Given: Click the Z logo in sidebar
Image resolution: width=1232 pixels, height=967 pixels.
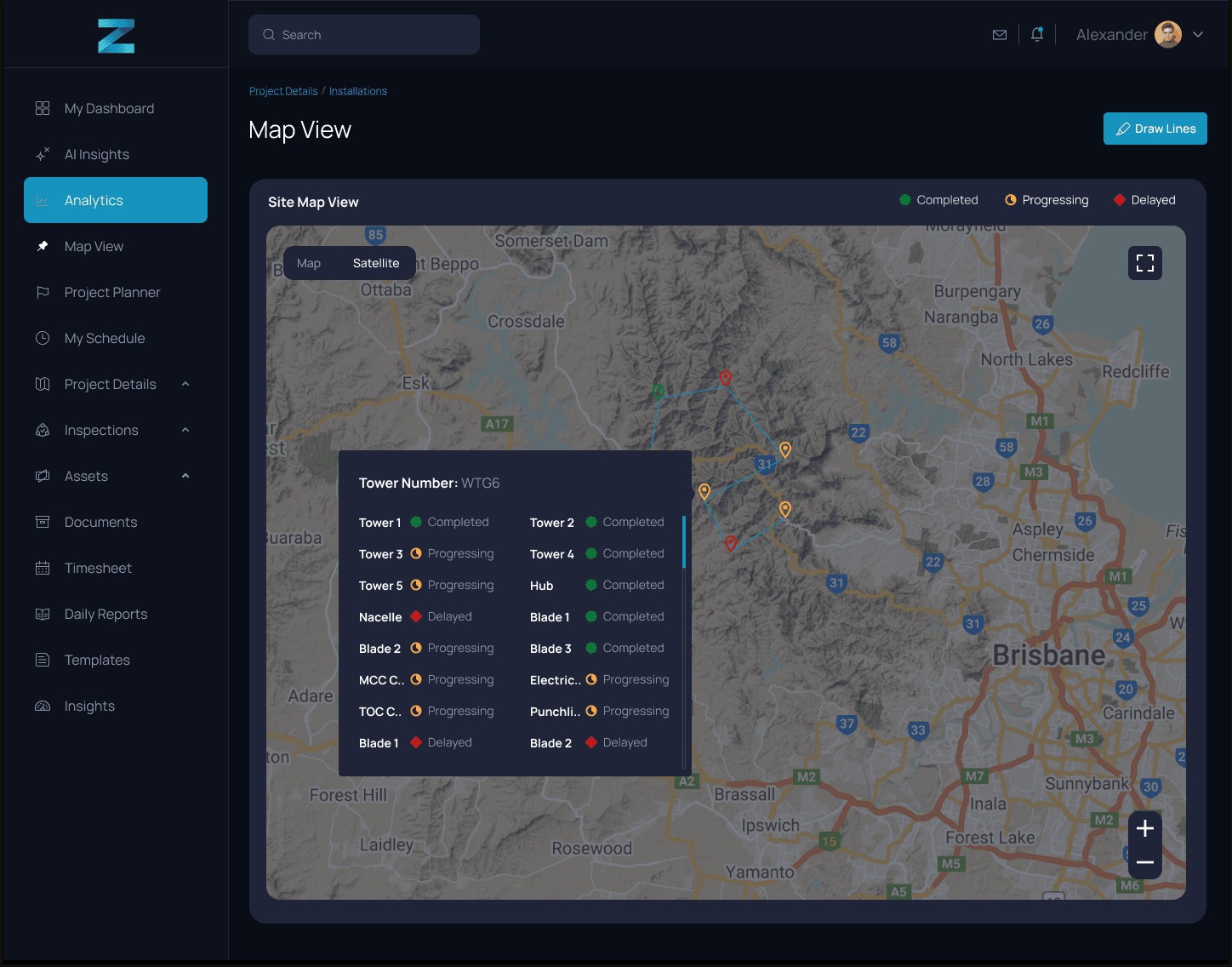Looking at the screenshot, I should point(116,36).
